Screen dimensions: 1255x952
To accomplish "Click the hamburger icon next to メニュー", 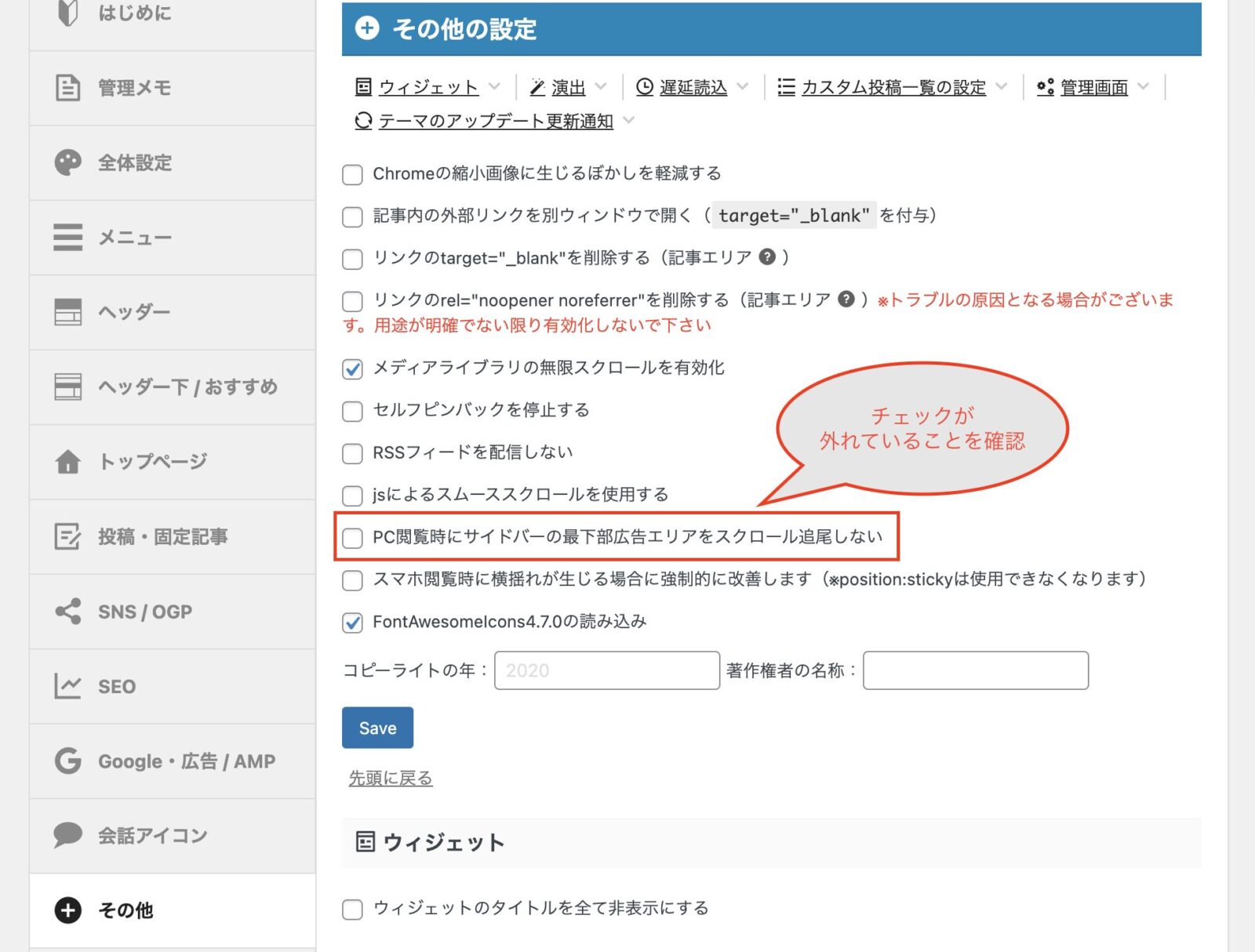I will 67,237.
